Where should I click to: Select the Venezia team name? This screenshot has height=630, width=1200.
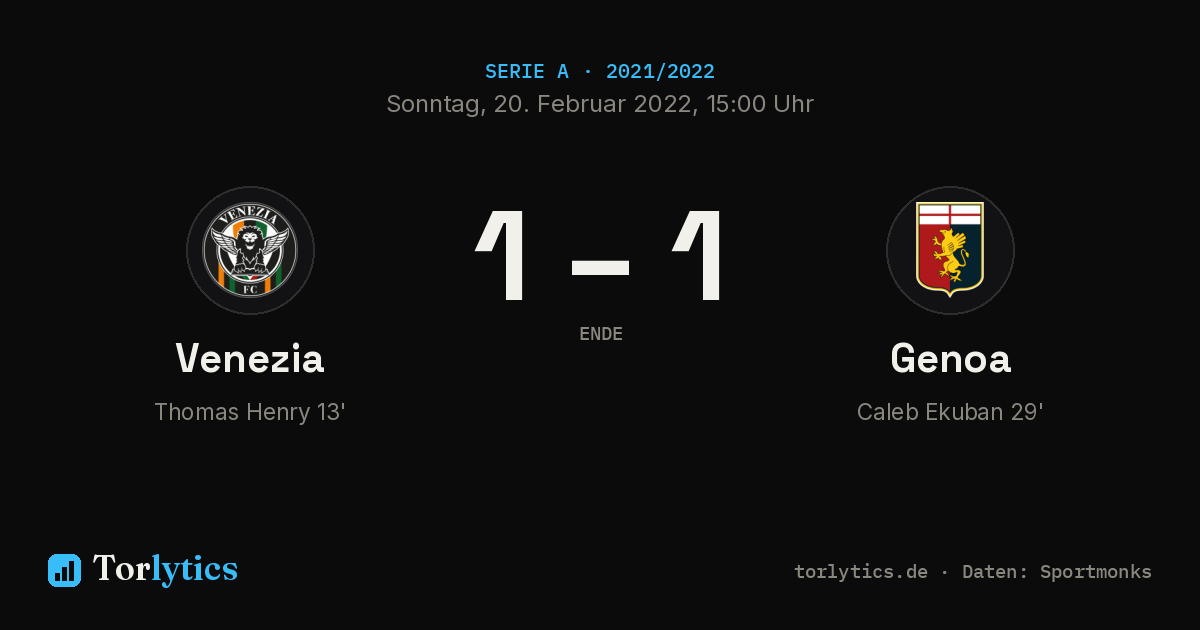pyautogui.click(x=250, y=358)
